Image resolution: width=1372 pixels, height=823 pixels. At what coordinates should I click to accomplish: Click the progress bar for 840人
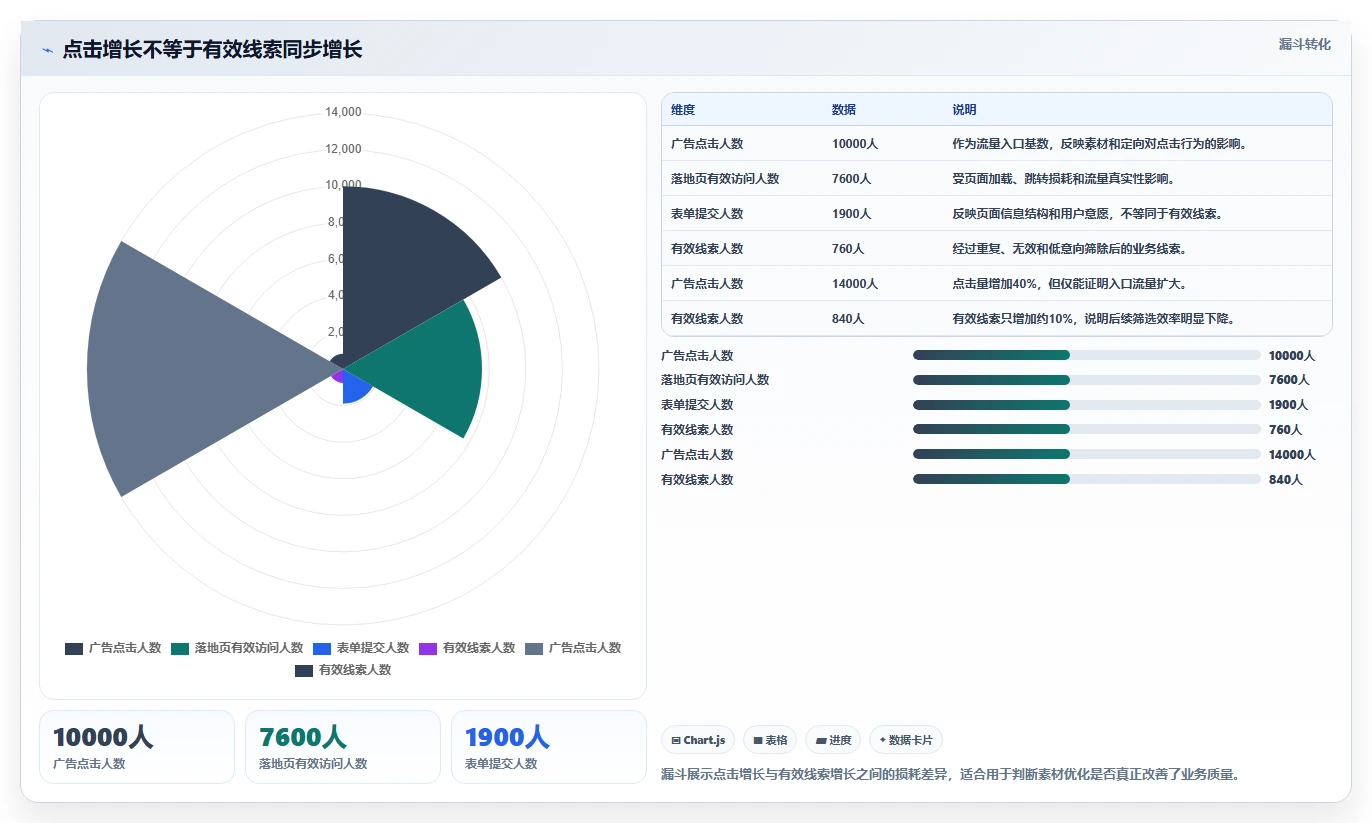pyautogui.click(x=1087, y=480)
